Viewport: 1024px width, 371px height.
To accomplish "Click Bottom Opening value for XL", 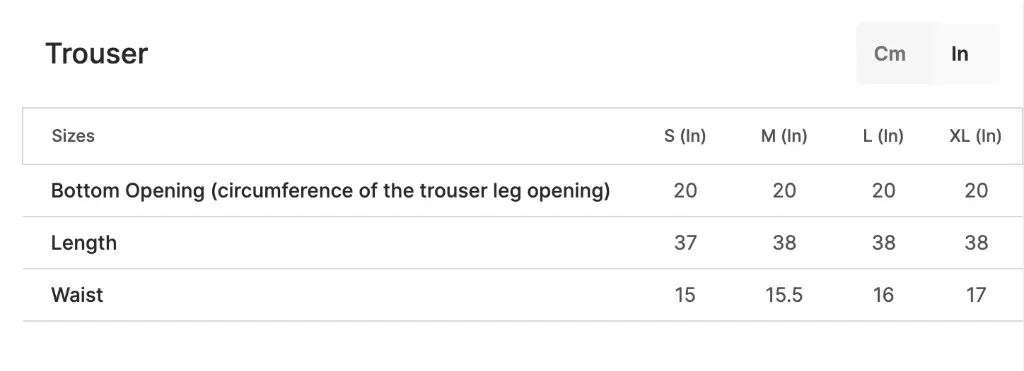I will (x=976, y=191).
